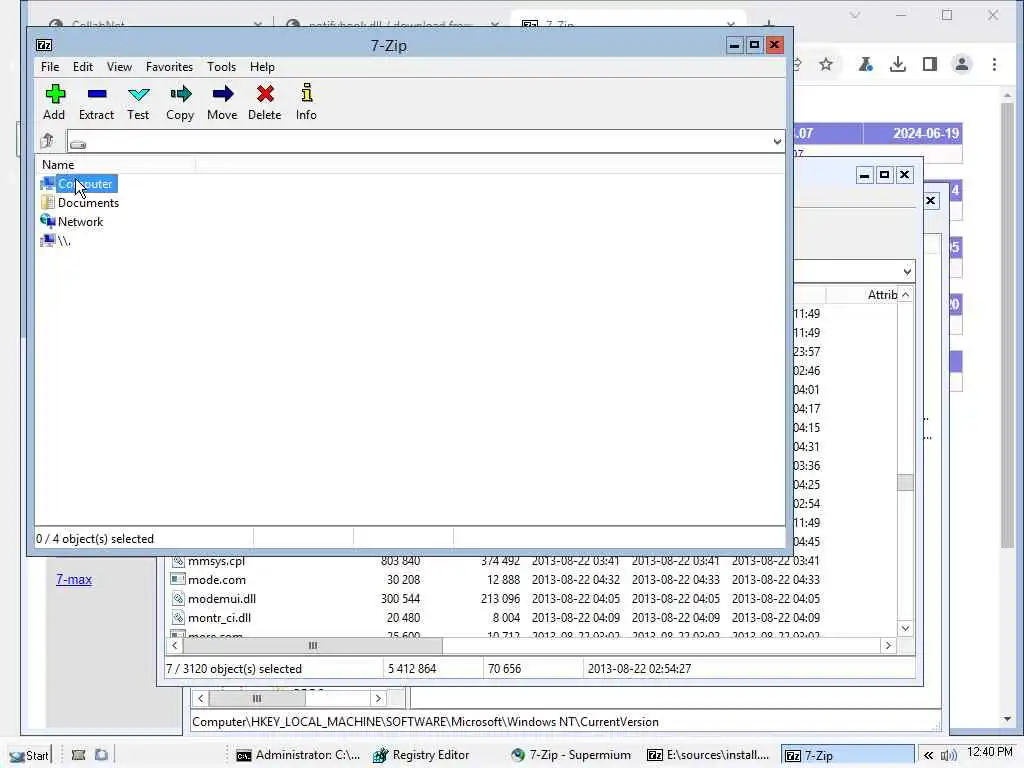Open browser downloads icon
This screenshot has width=1024, height=768.
pos(897,64)
